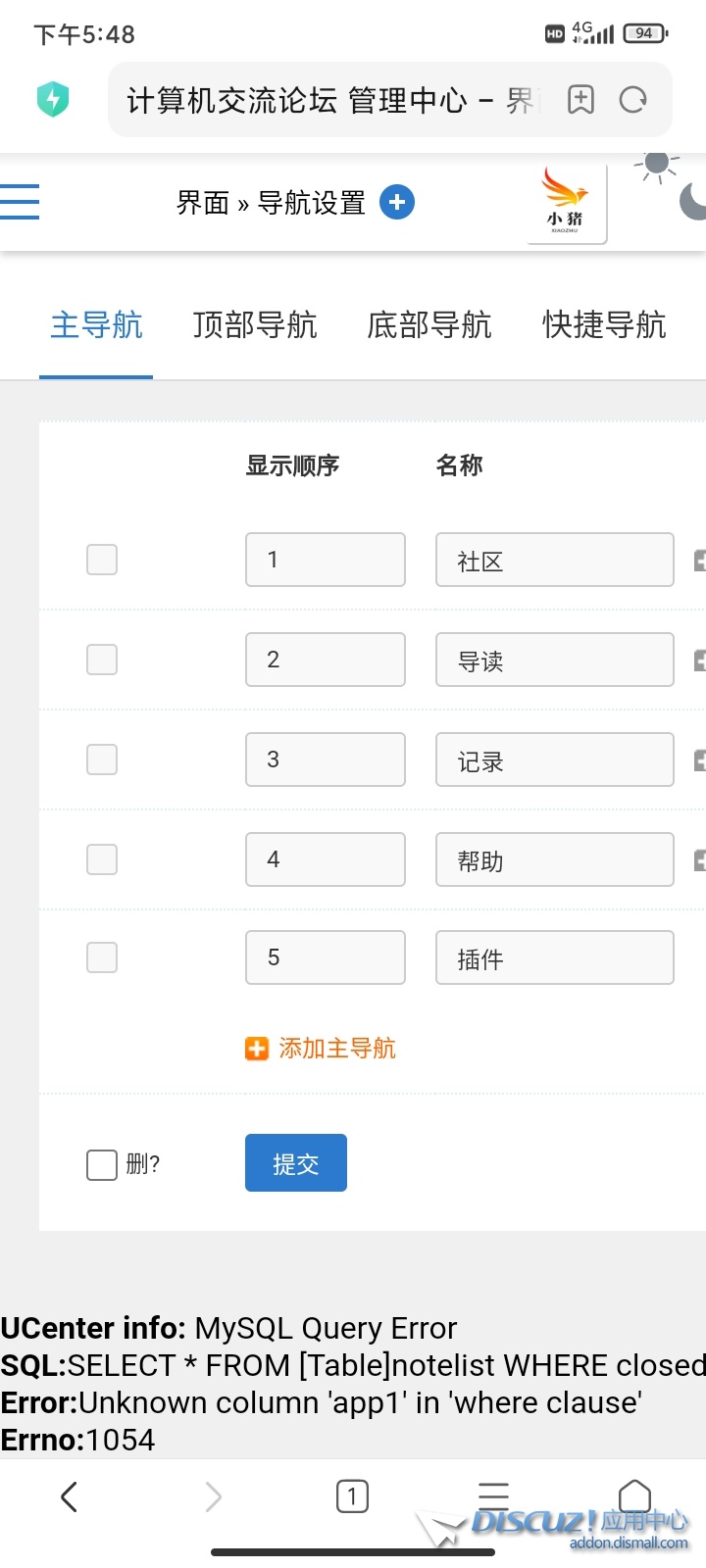Add this page to bookmarks
The width and height of the screenshot is (706, 1568).
tap(580, 99)
